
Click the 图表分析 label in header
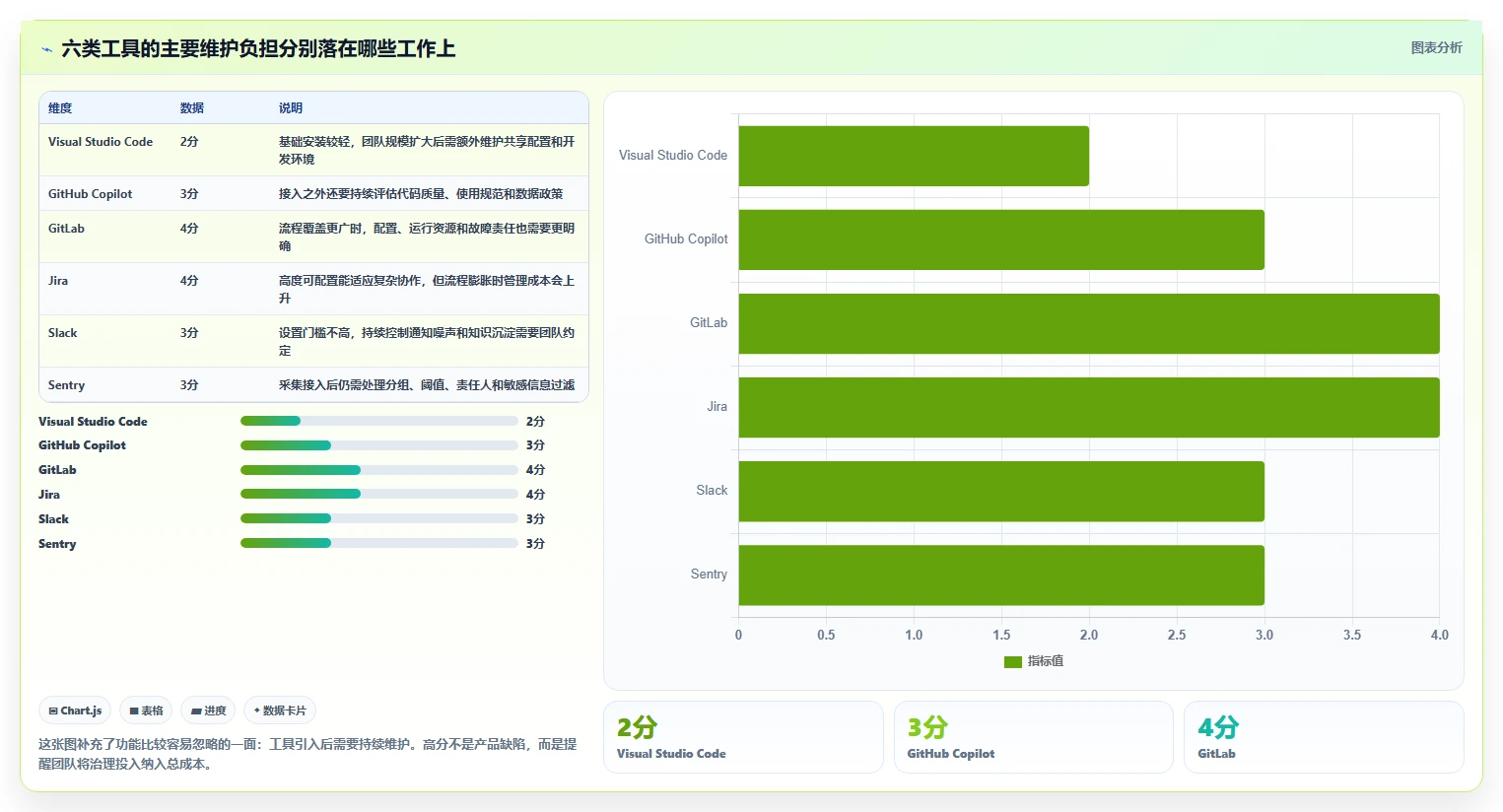click(1436, 47)
